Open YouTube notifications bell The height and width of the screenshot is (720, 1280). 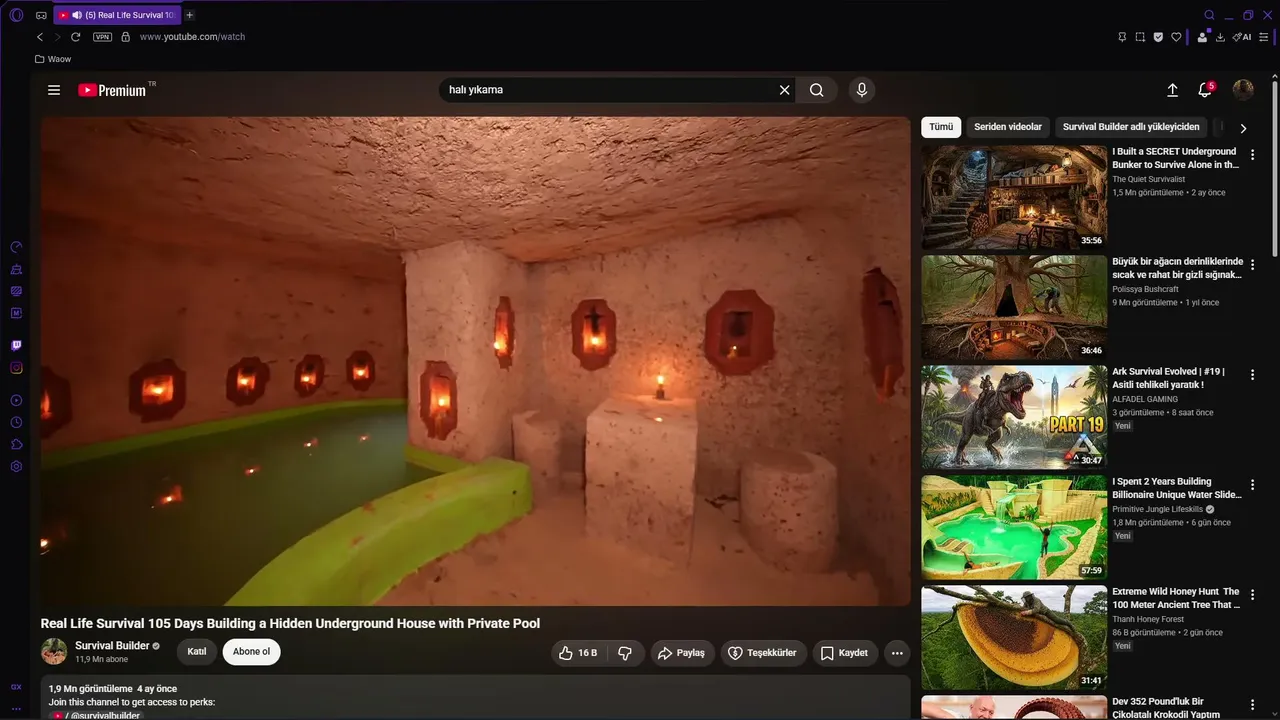(x=1205, y=90)
